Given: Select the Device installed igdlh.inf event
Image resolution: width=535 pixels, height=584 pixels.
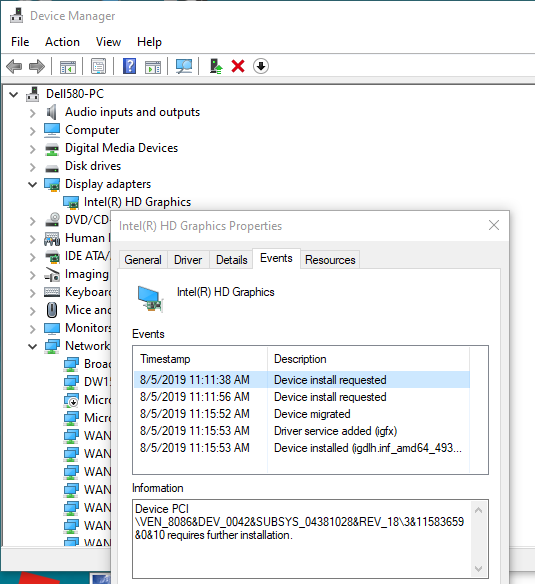Looking at the screenshot, I should point(302,448).
